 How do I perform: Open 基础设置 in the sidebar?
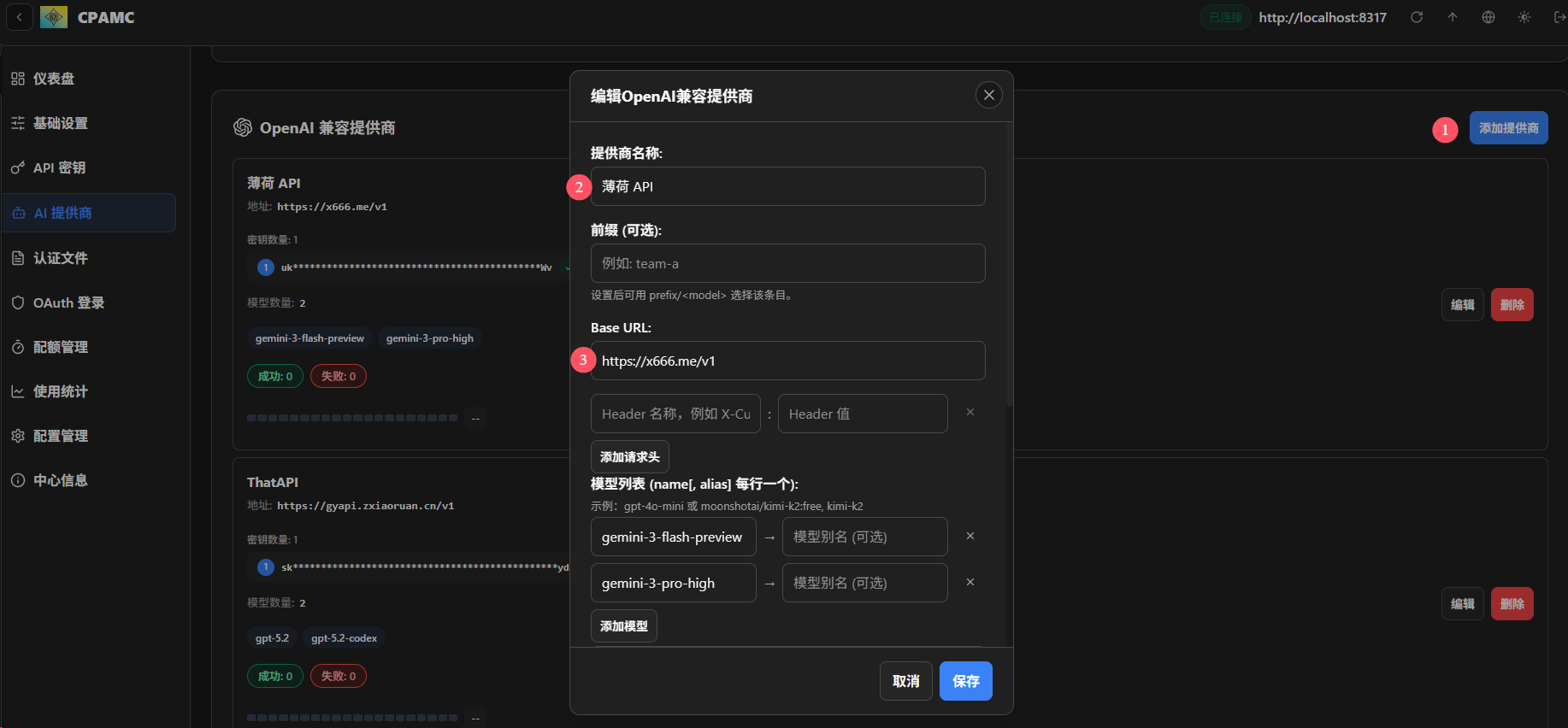click(x=89, y=123)
